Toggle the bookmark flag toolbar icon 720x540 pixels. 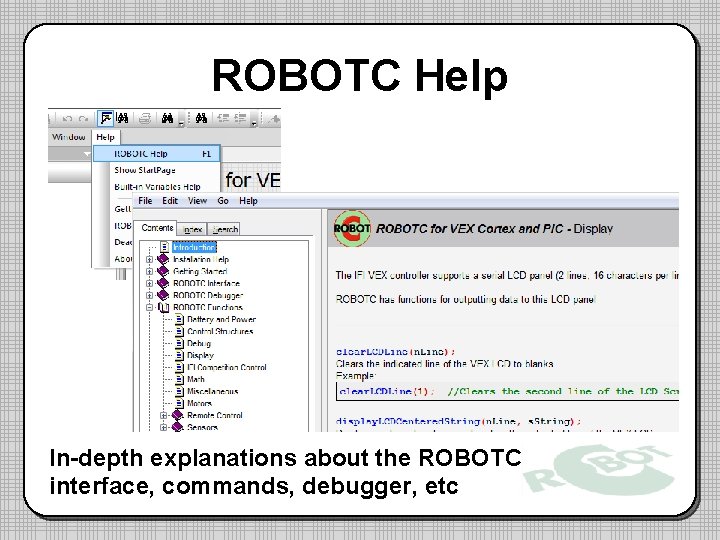106,118
